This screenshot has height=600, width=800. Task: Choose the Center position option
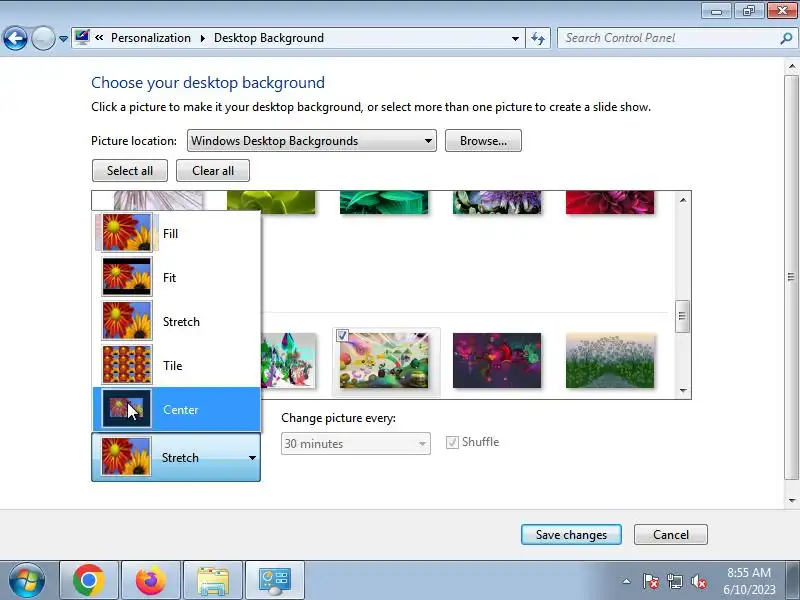[176, 409]
